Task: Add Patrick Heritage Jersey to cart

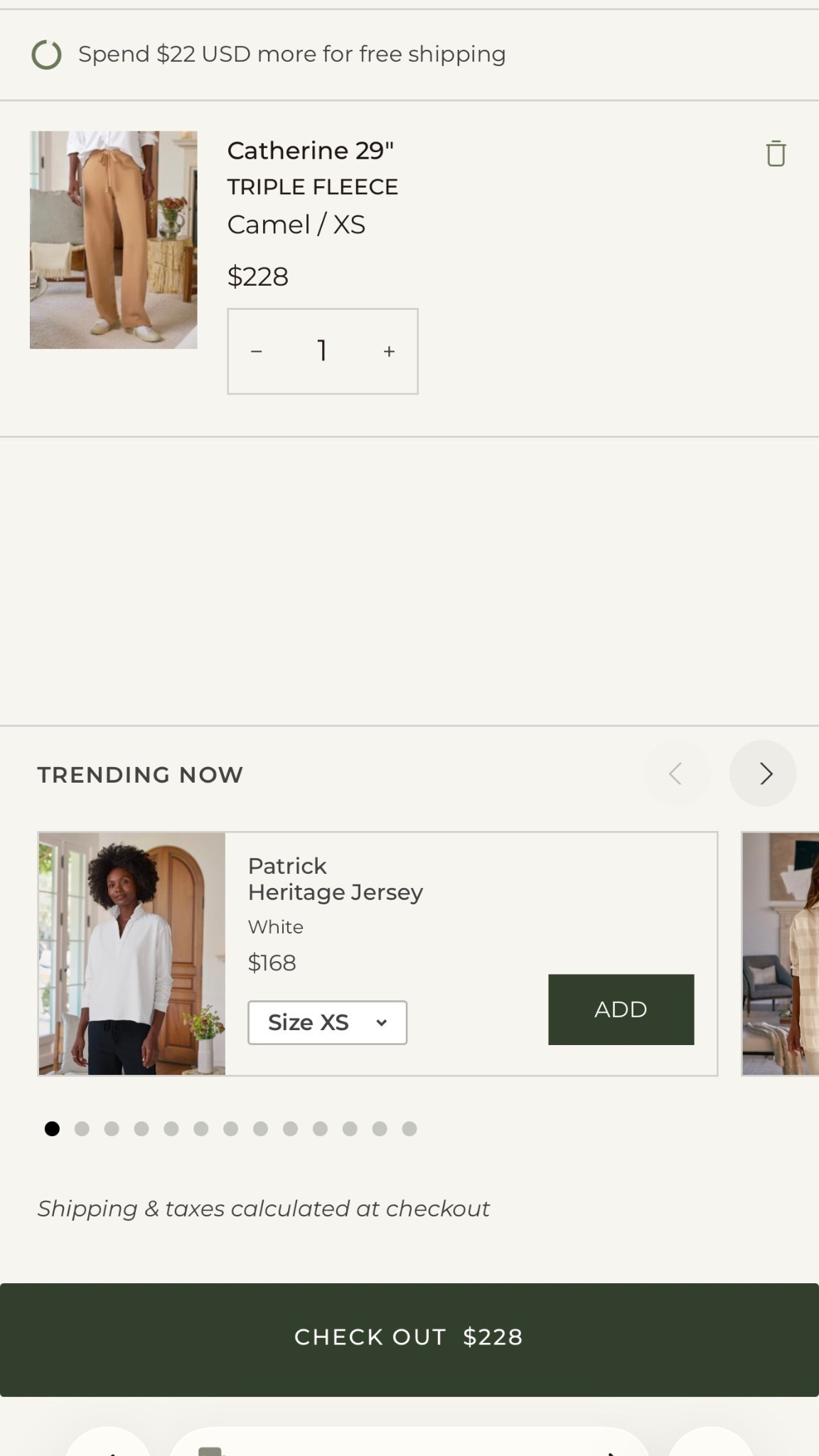Action: (621, 1010)
